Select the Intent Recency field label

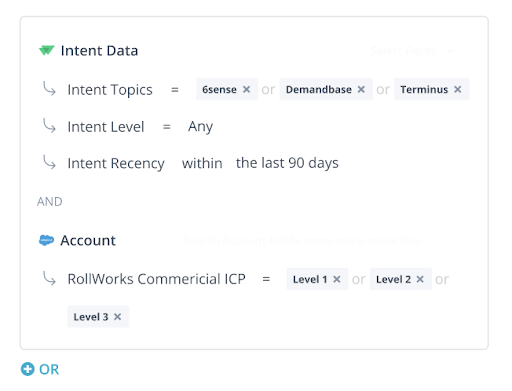116,164
